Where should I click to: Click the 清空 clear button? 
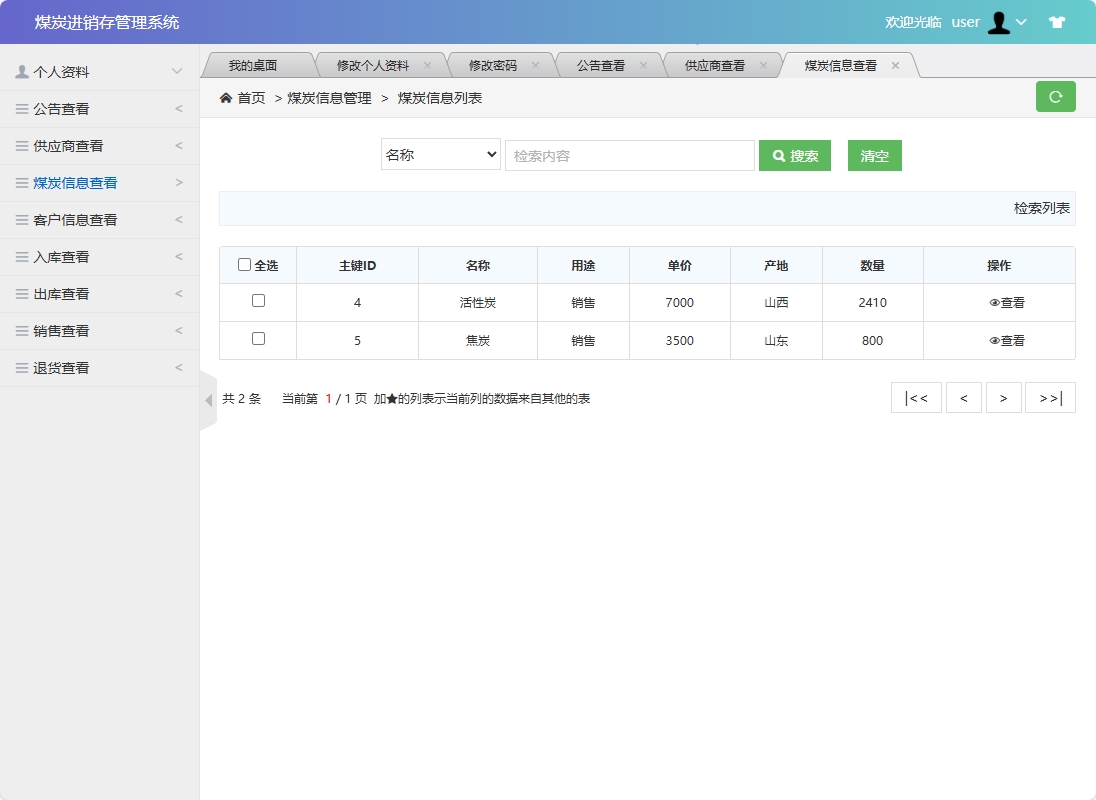click(874, 155)
